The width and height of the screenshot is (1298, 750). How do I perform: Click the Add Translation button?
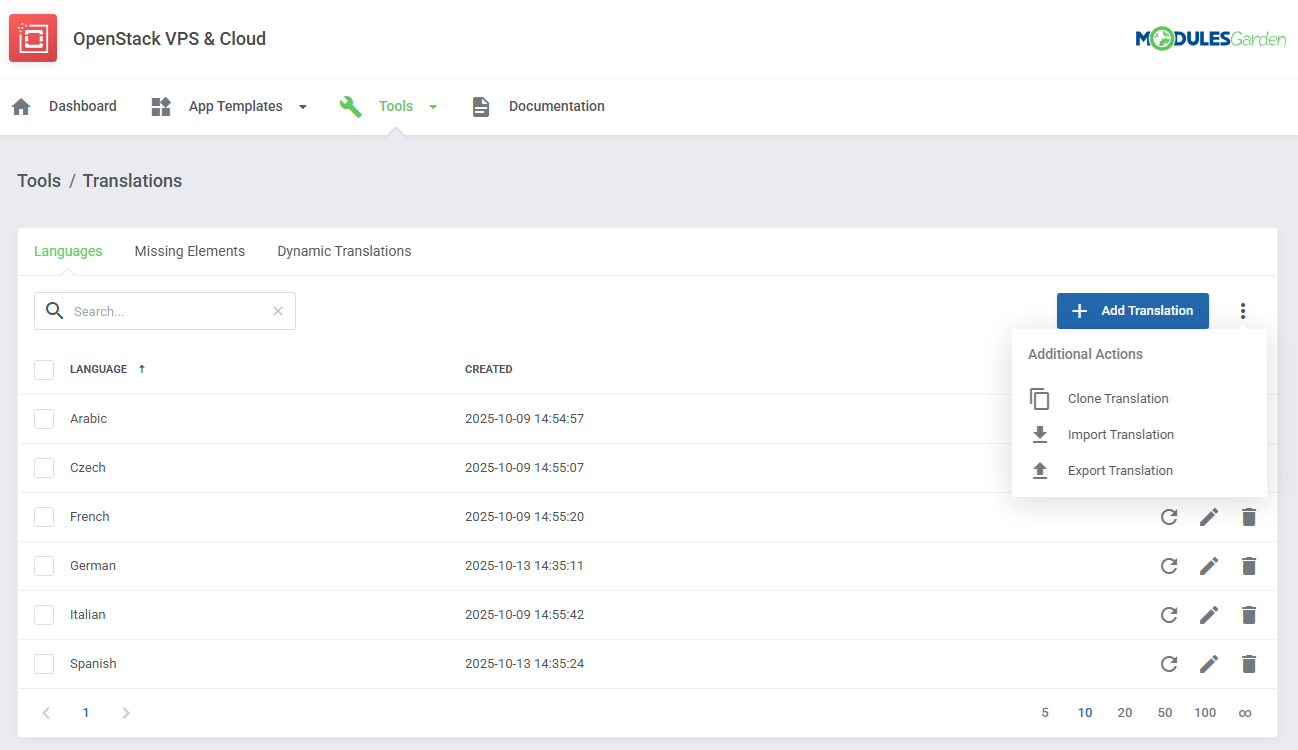pyautogui.click(x=1132, y=310)
